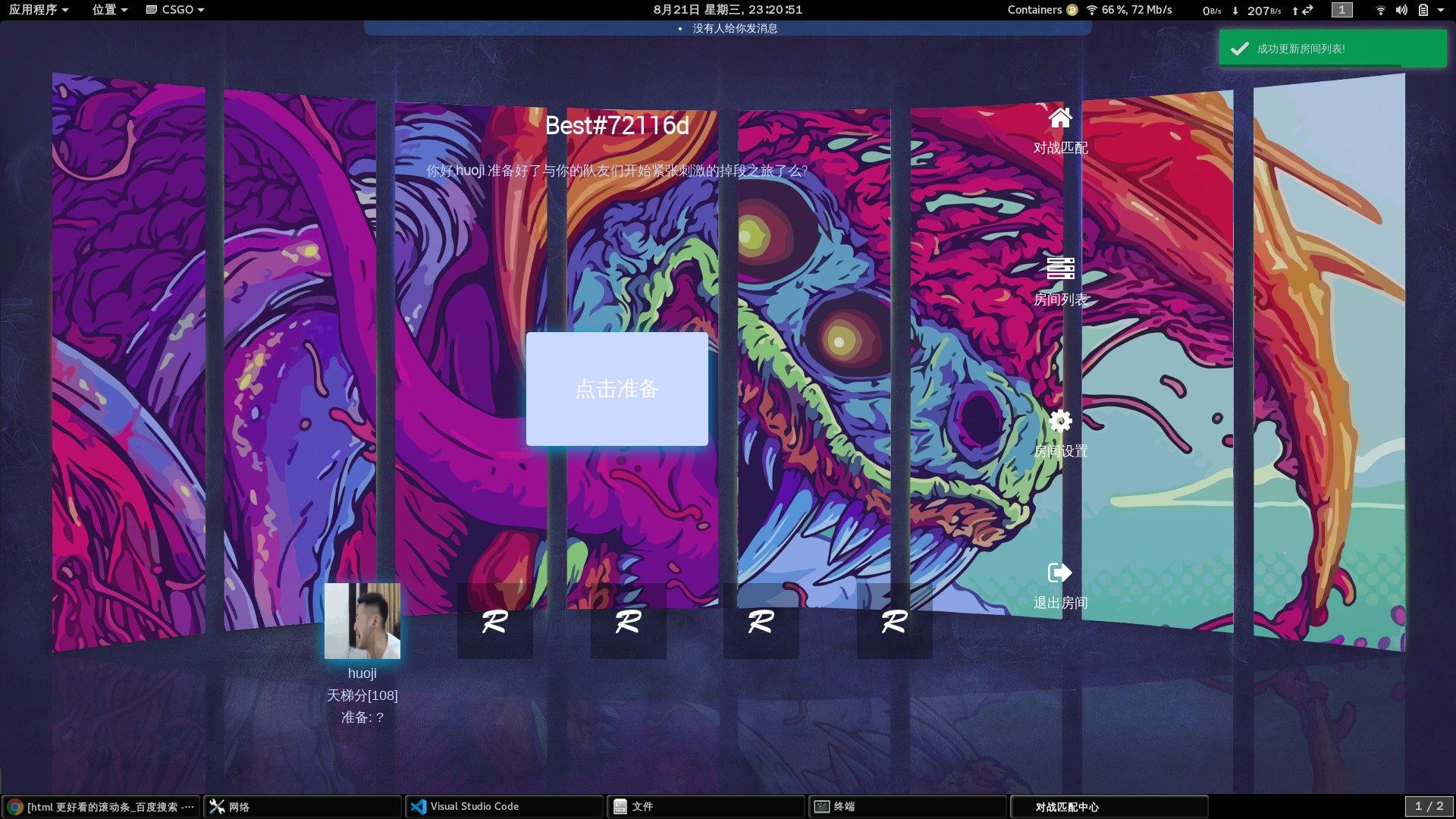Switch to Visual Studio Code taskbar window
The height and width of the screenshot is (819, 1456).
504,807
